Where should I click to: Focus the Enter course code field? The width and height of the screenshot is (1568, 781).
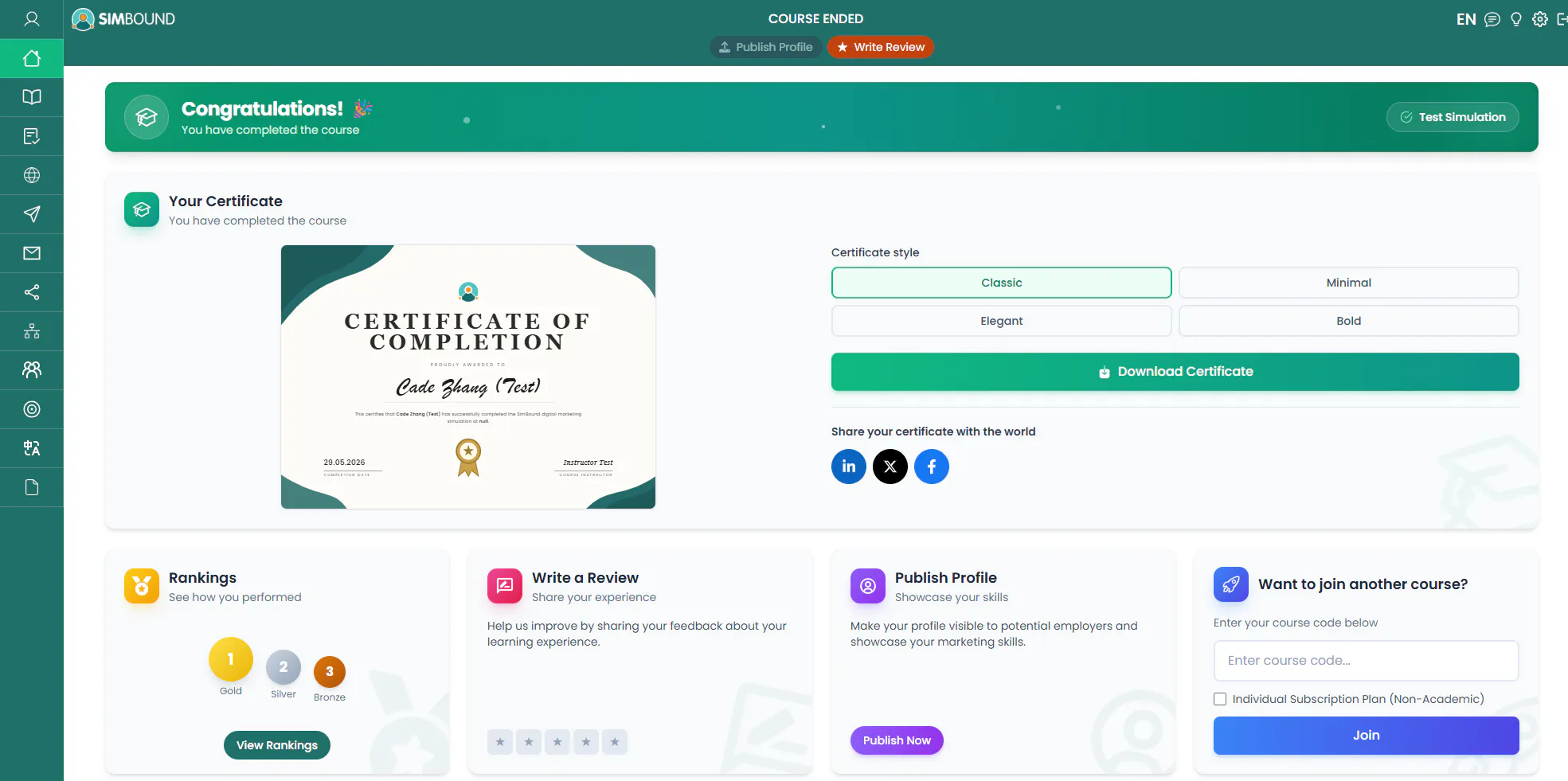coord(1367,661)
